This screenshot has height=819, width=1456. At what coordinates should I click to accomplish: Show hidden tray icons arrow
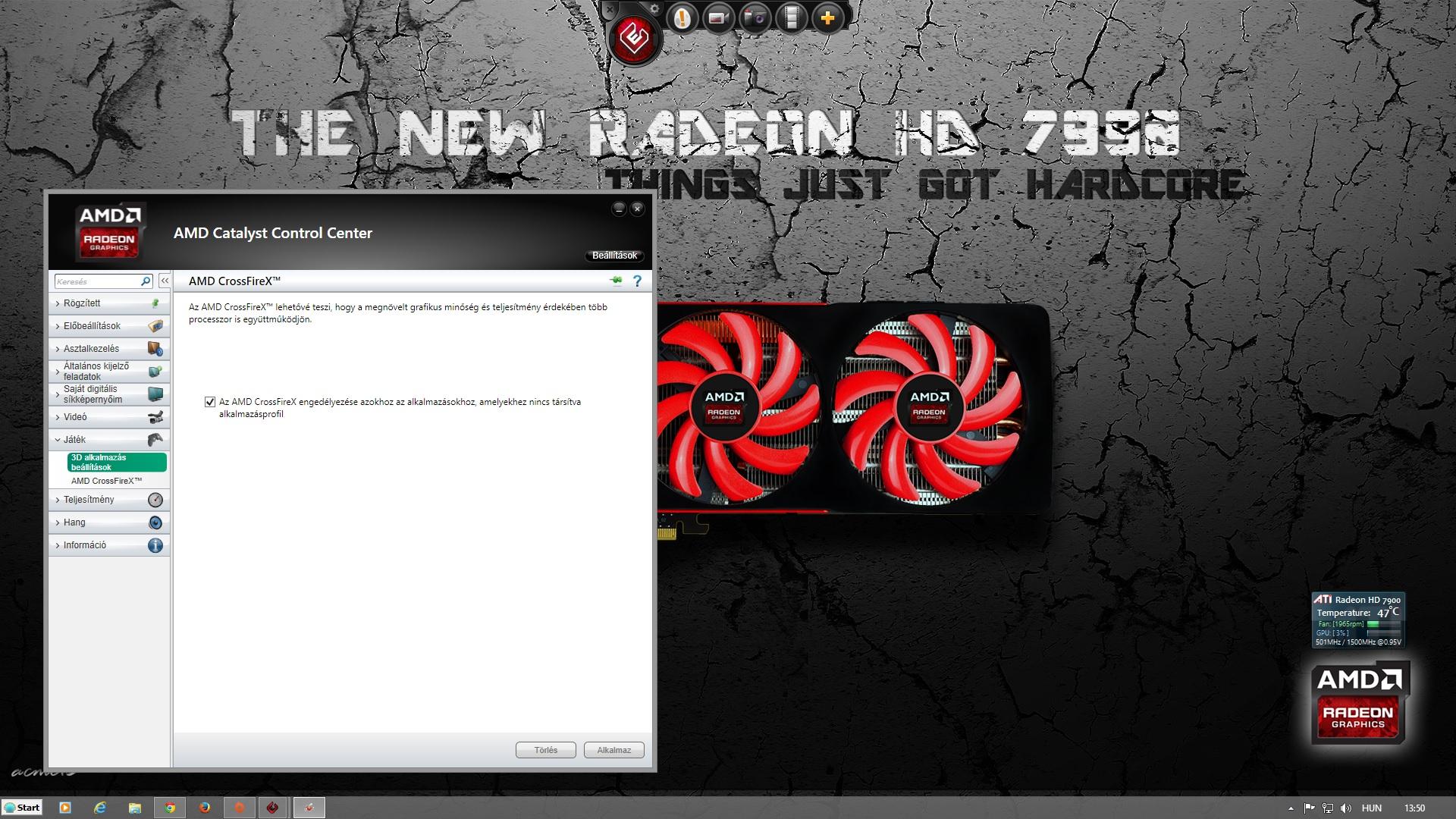(1291, 808)
